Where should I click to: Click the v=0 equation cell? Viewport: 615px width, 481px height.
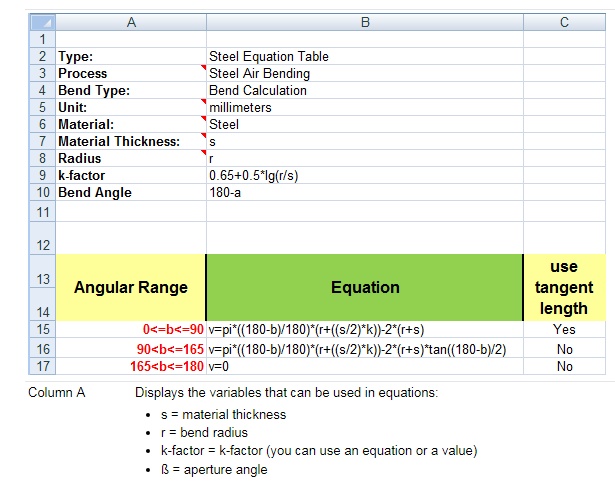tap(365, 366)
